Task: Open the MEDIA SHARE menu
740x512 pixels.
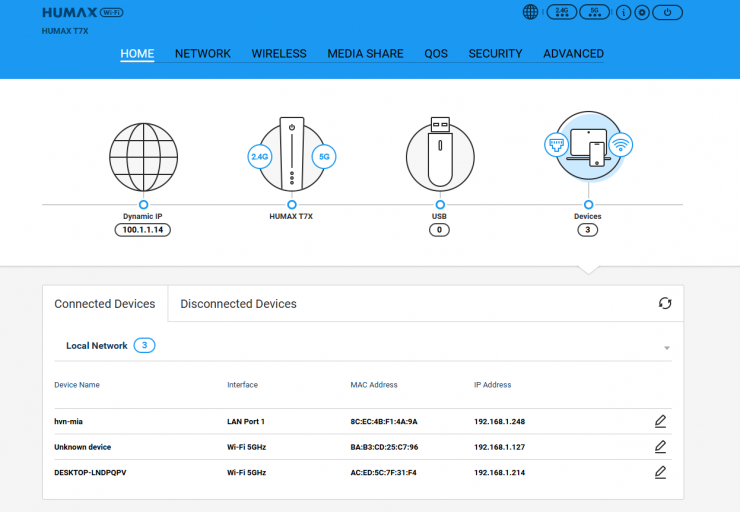Action: (x=365, y=54)
